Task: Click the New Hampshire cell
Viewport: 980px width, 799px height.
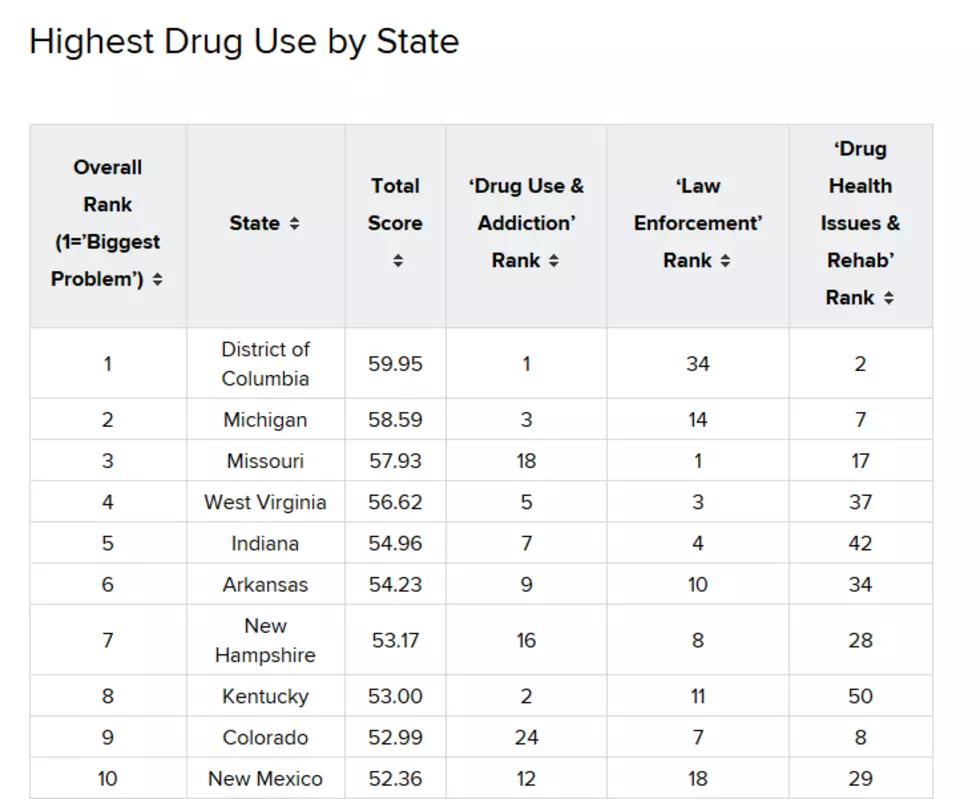Action: pos(266,640)
